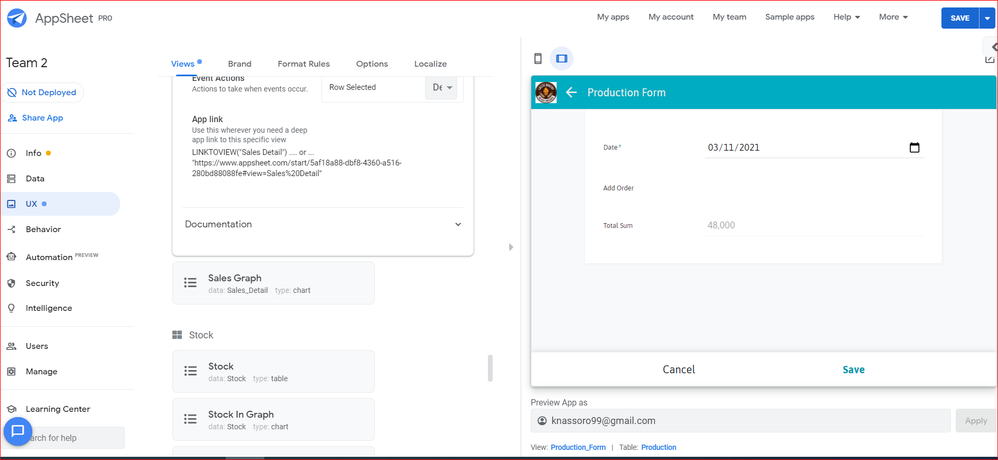
Task: Click the Stock category grid icon
Action: 177,335
